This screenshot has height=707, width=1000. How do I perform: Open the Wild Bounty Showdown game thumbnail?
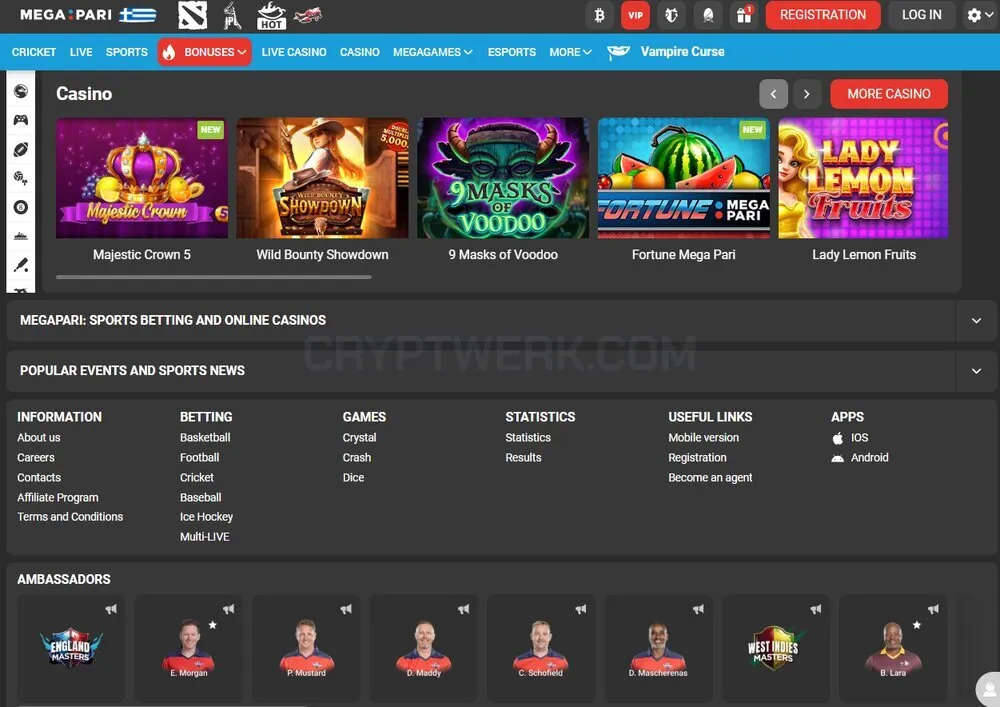pos(322,178)
